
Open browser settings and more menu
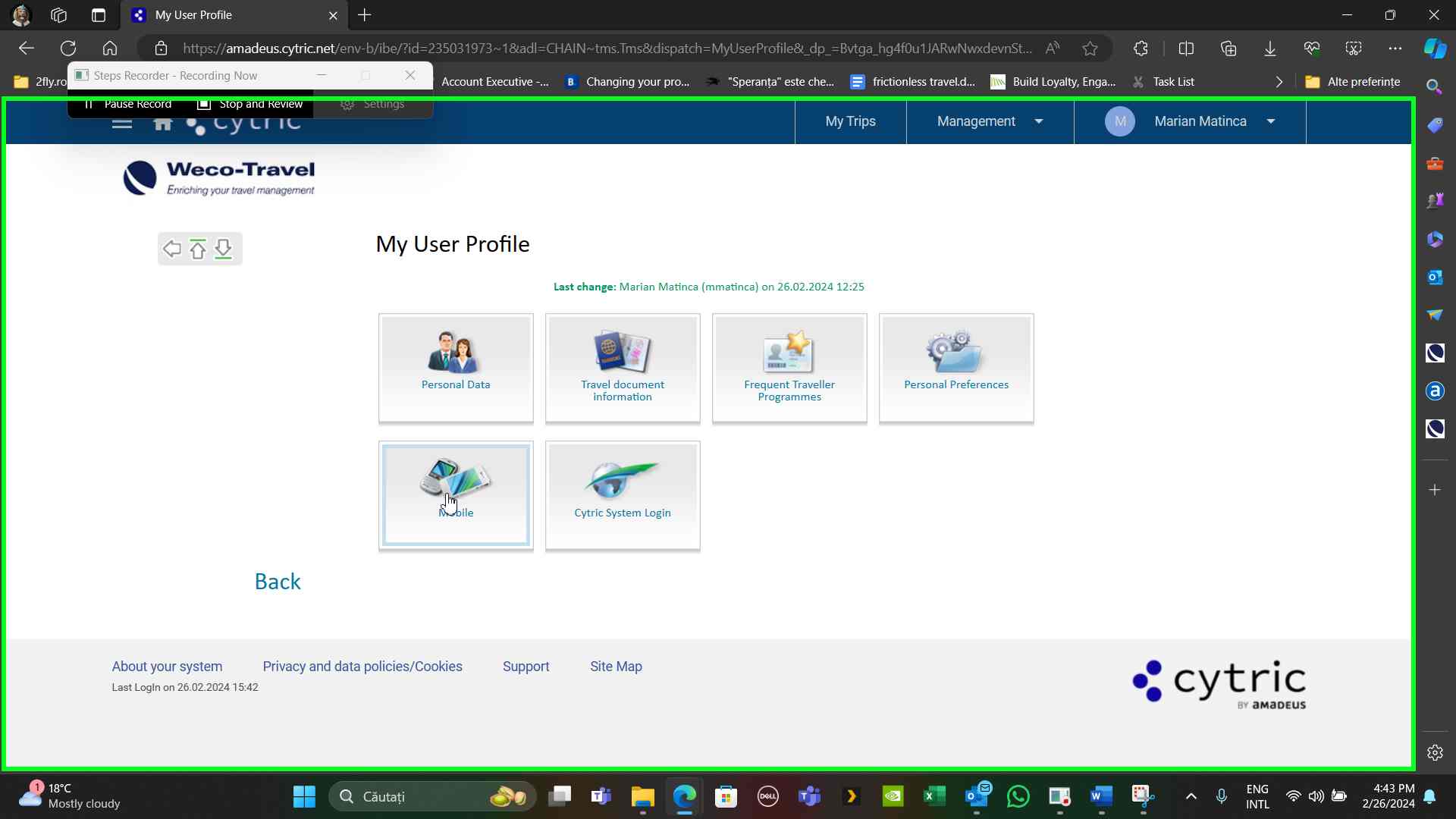click(x=1395, y=49)
